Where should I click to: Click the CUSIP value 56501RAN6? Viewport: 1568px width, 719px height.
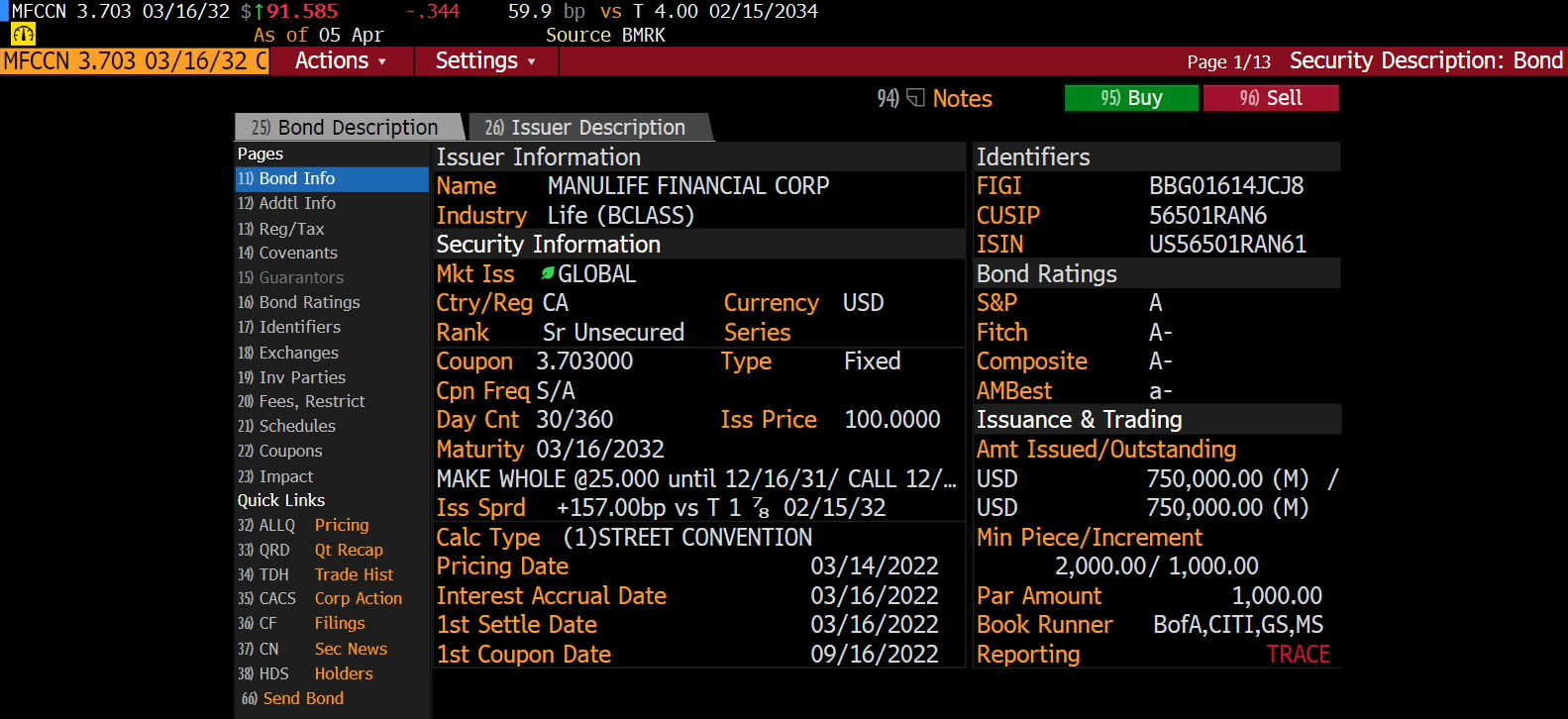[x=1207, y=215]
